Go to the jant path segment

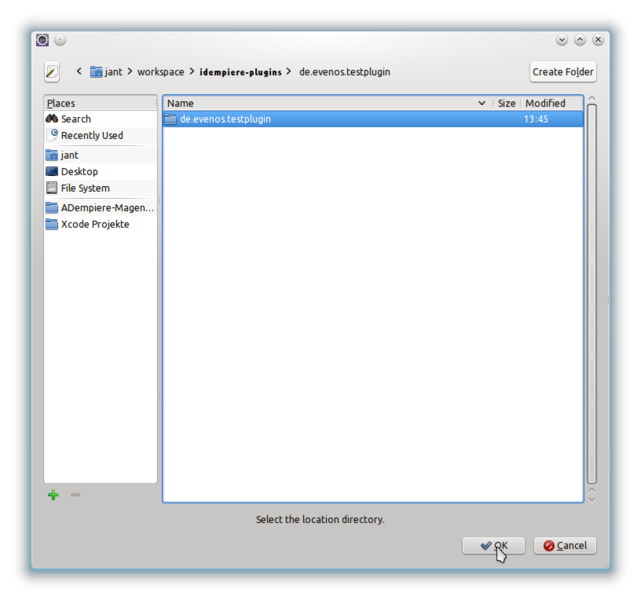pyautogui.click(x=106, y=72)
